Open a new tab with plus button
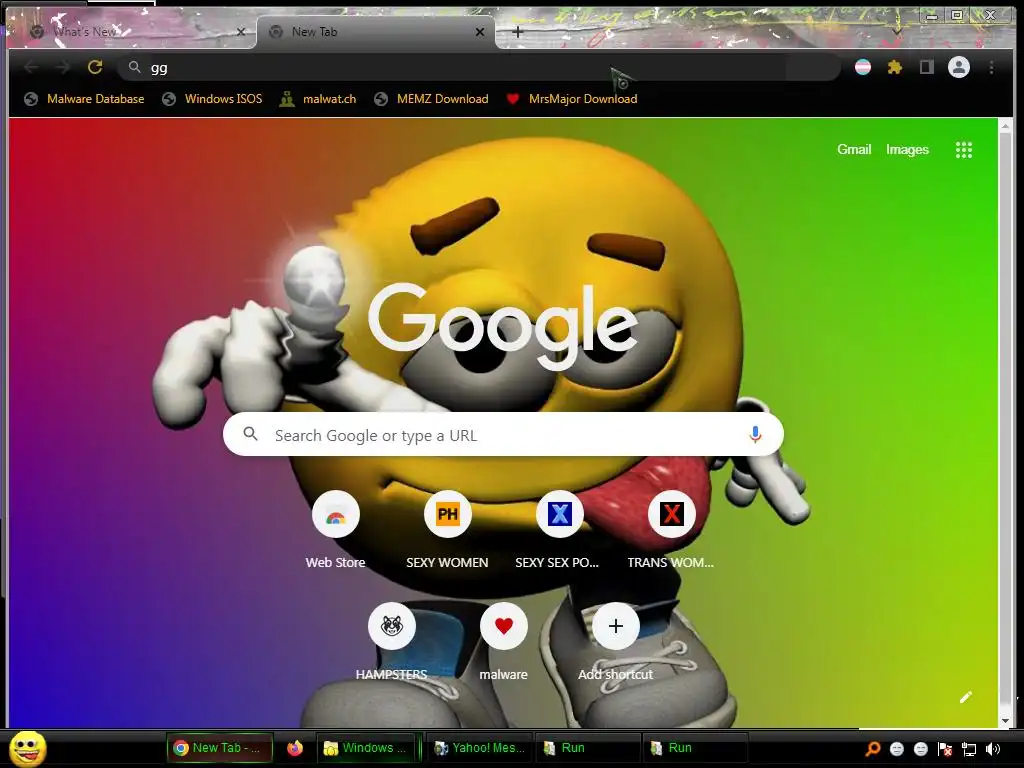Screen dimensions: 1024x768 pyautogui.click(x=517, y=31)
